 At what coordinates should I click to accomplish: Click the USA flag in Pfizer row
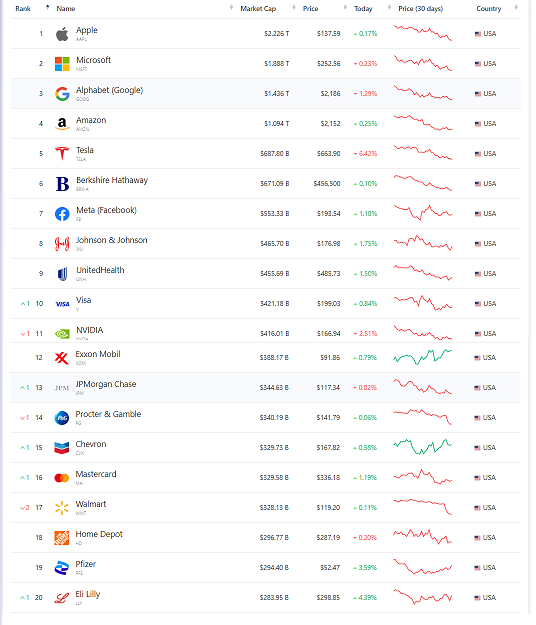(477, 568)
